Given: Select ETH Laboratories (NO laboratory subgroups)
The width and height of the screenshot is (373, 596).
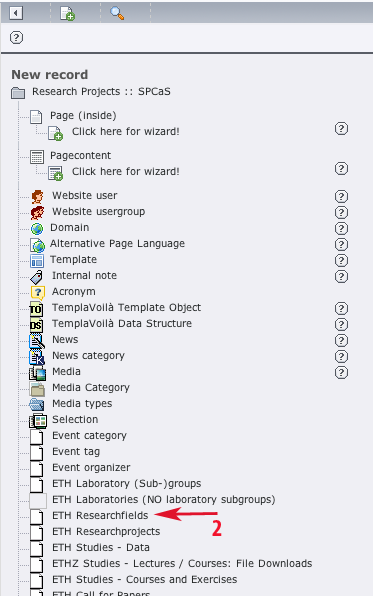Looking at the screenshot, I should pyautogui.click(x=164, y=499).
